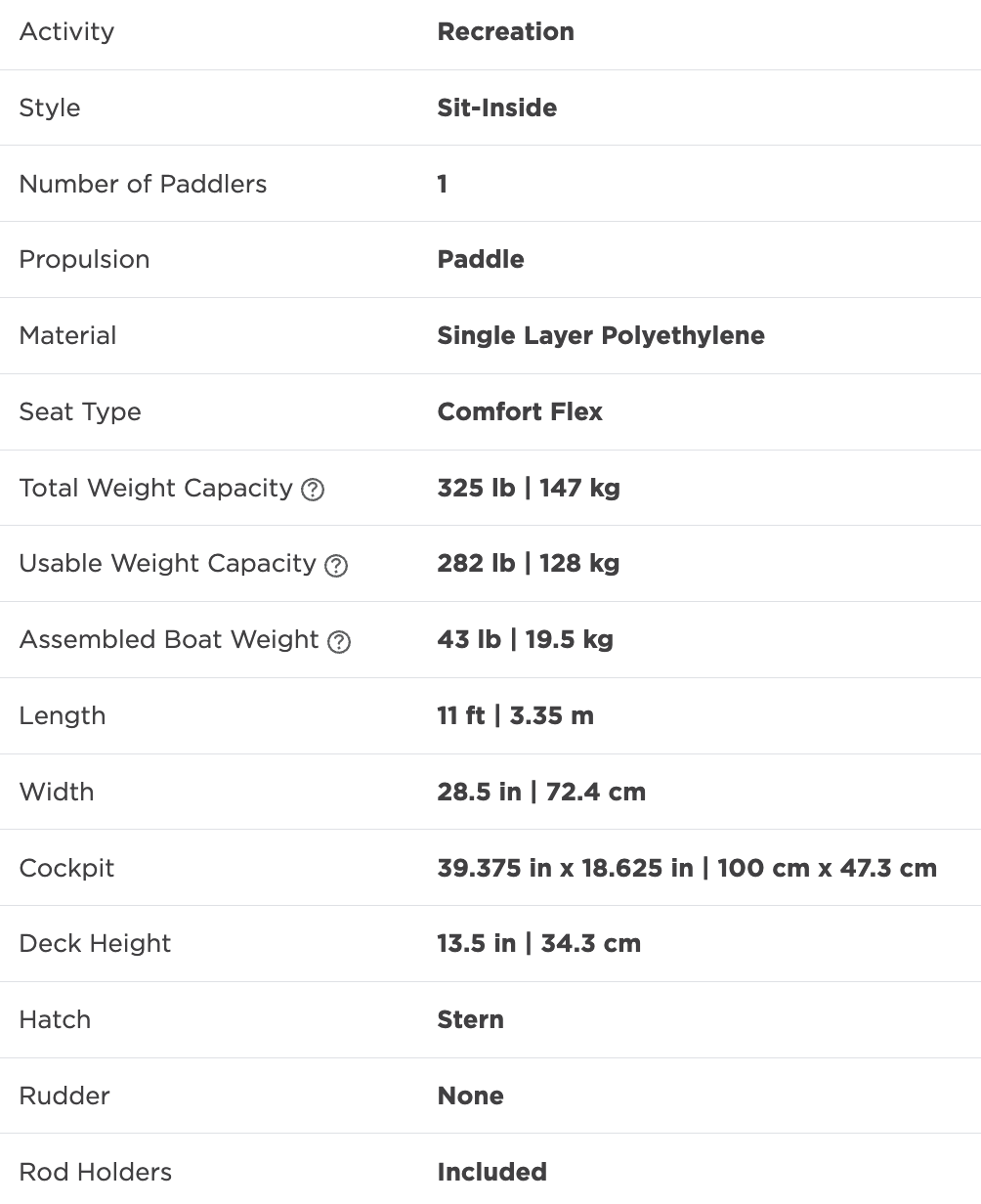
Task: Select the Number of Paddlers row label
Action: click(143, 184)
